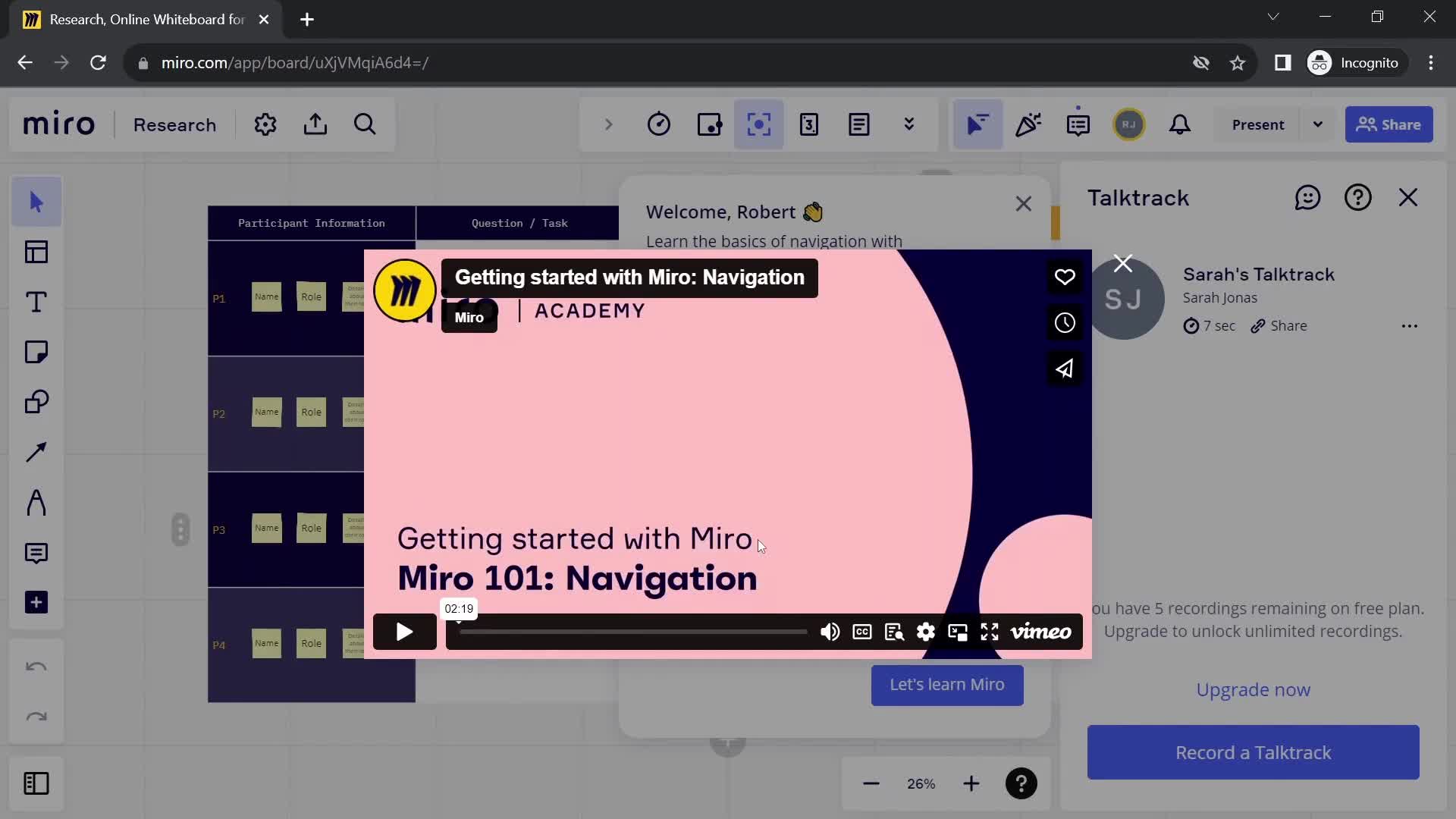This screenshot has height=819, width=1456.
Task: Toggle the board search tool
Action: (365, 124)
